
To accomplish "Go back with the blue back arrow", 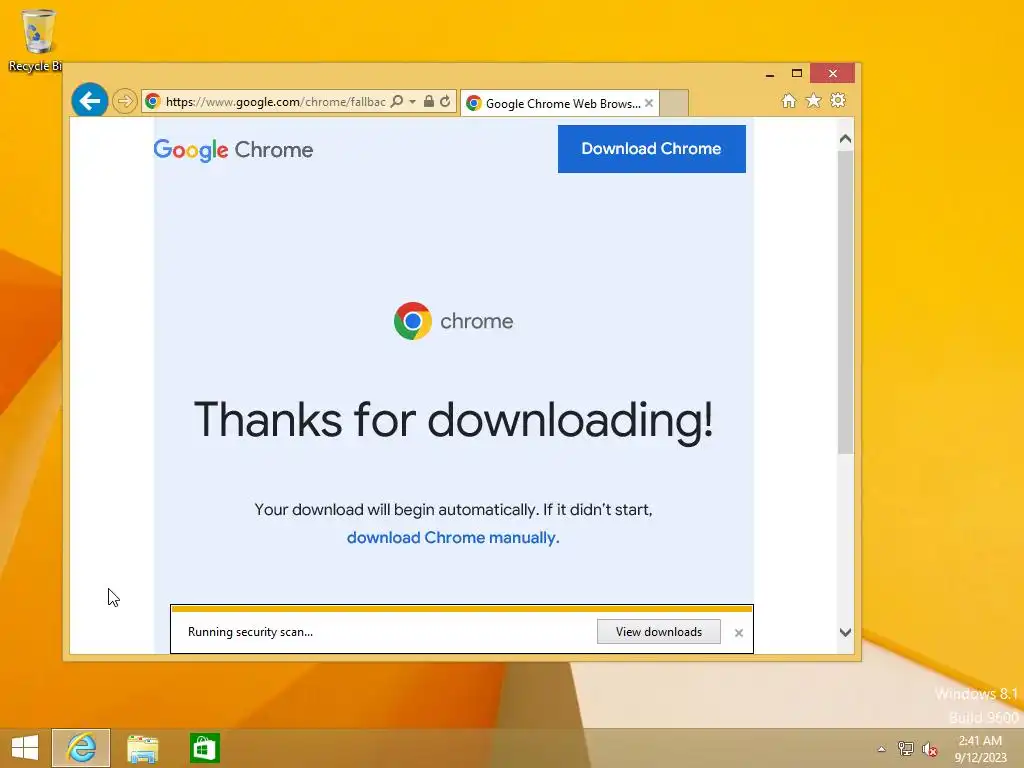I will click(89, 101).
